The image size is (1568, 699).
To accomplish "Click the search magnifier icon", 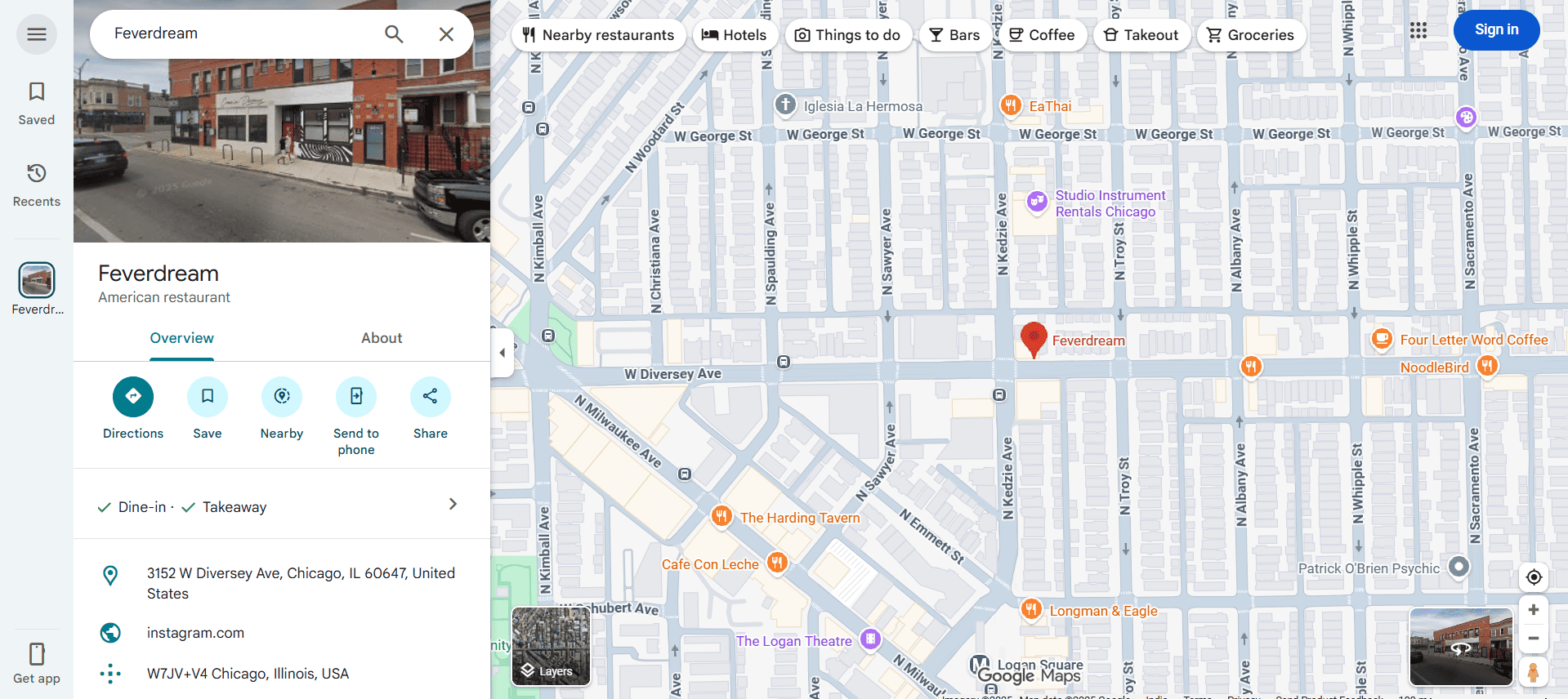I will point(394,34).
